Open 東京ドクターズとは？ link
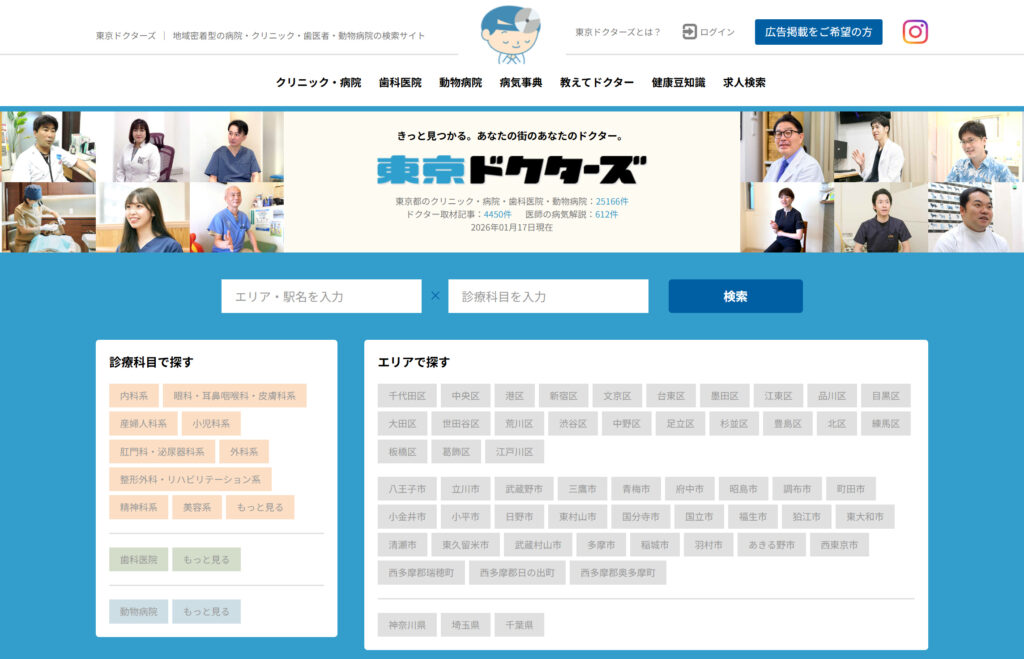The height and width of the screenshot is (659, 1024). click(x=618, y=32)
